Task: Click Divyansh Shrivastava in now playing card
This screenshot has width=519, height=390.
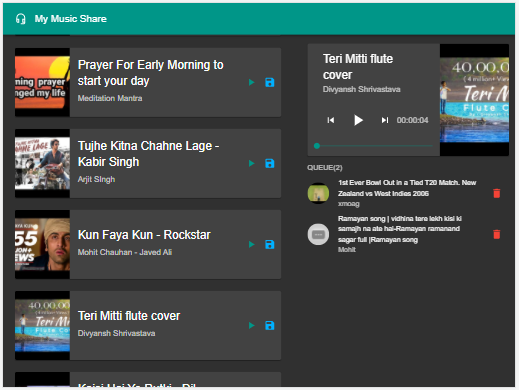Action: tap(362, 89)
